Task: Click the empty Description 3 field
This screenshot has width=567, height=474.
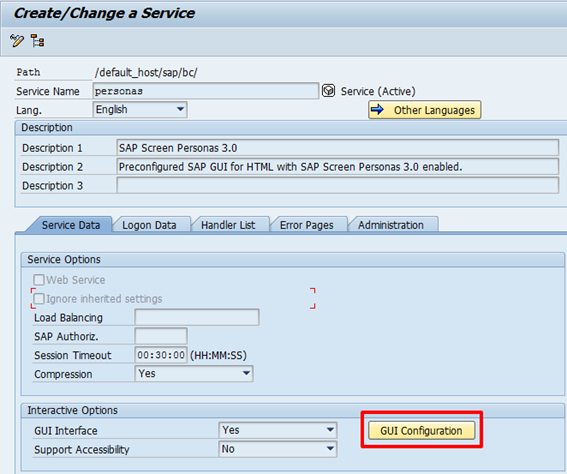Action: click(x=338, y=185)
